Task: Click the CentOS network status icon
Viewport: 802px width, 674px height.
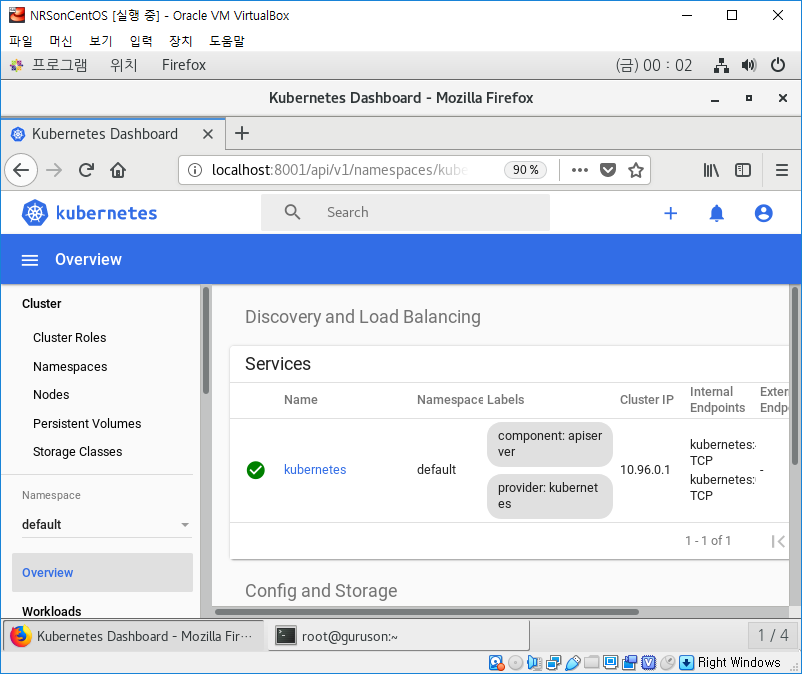Action: point(721,65)
